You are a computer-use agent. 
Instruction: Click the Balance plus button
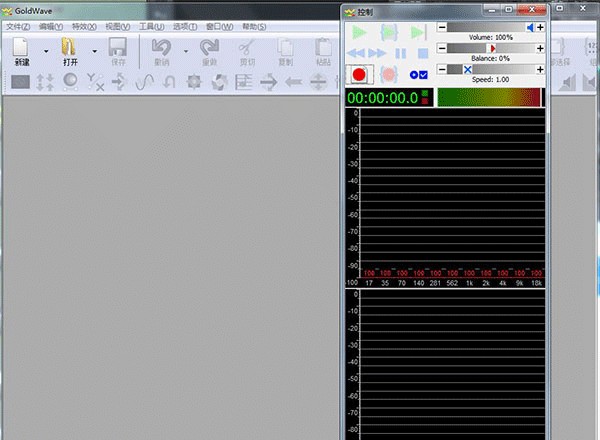tap(540, 48)
